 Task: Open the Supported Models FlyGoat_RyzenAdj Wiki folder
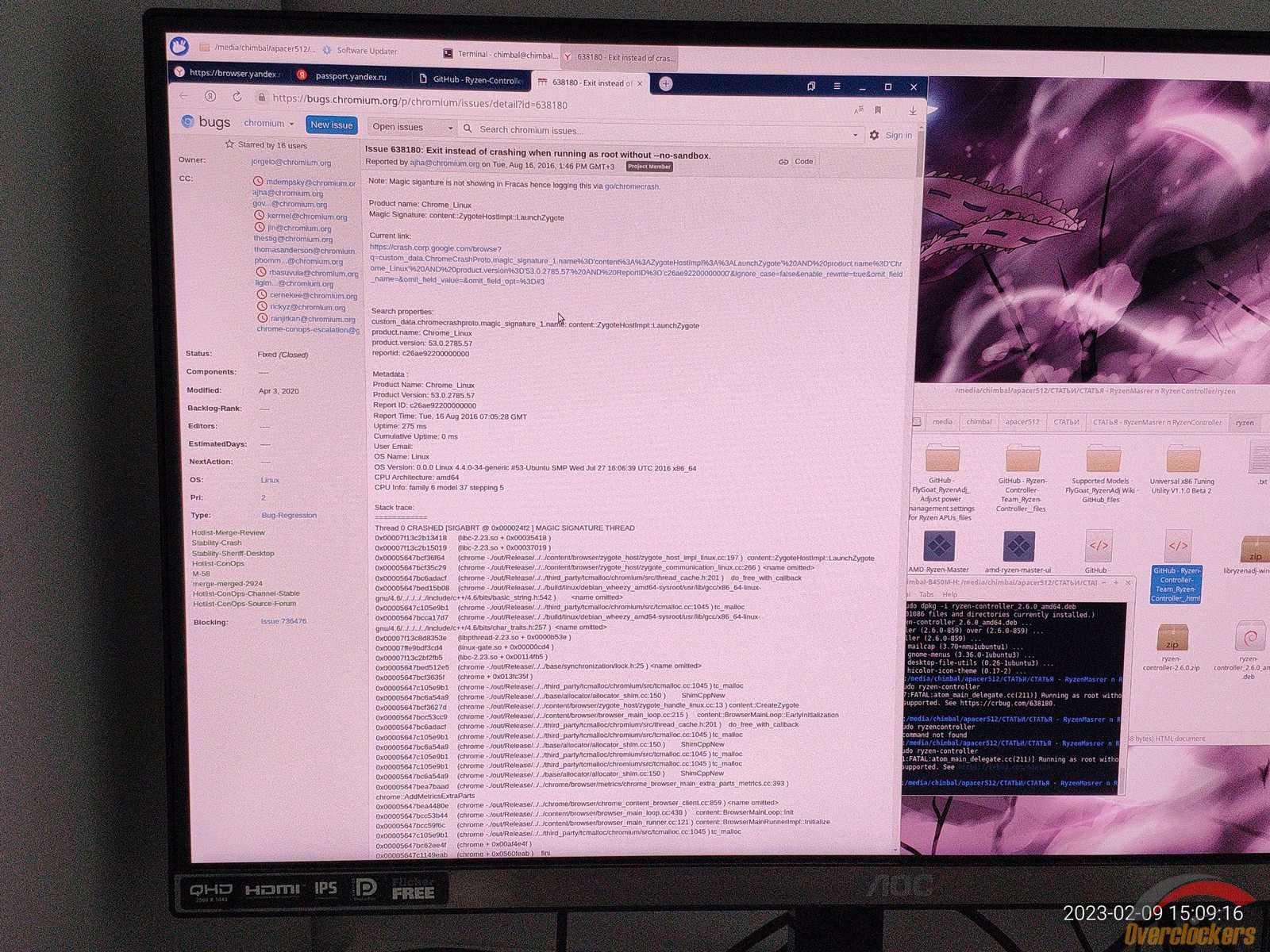pos(1103,459)
